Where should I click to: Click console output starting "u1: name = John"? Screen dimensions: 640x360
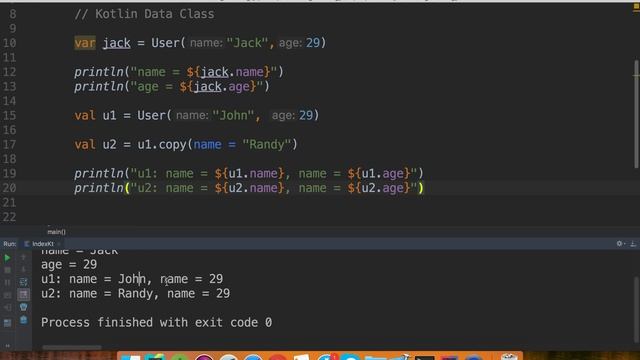click(x=132, y=279)
